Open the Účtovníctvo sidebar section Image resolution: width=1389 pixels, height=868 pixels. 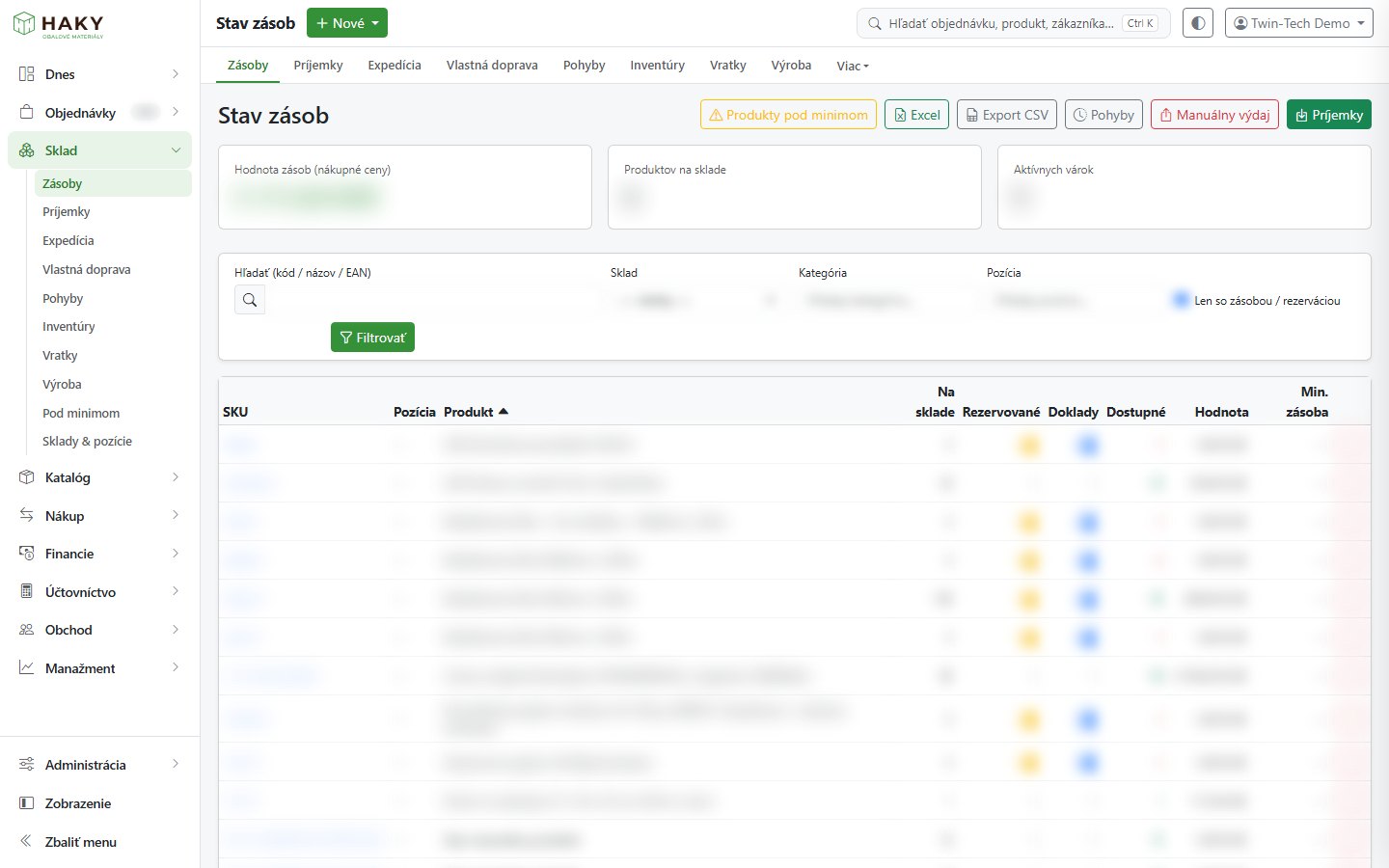pos(99,592)
